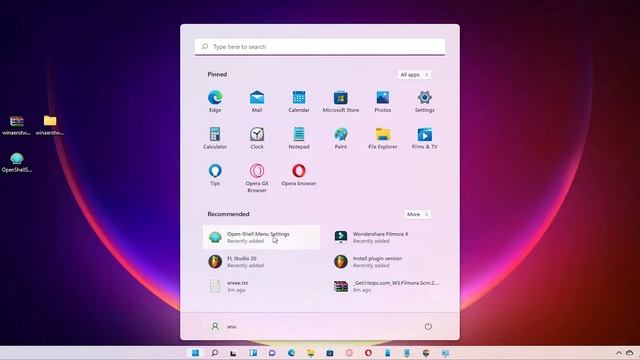Select the OpenShellSetup desktop icon
This screenshot has width=640, height=360.
tap(17, 162)
